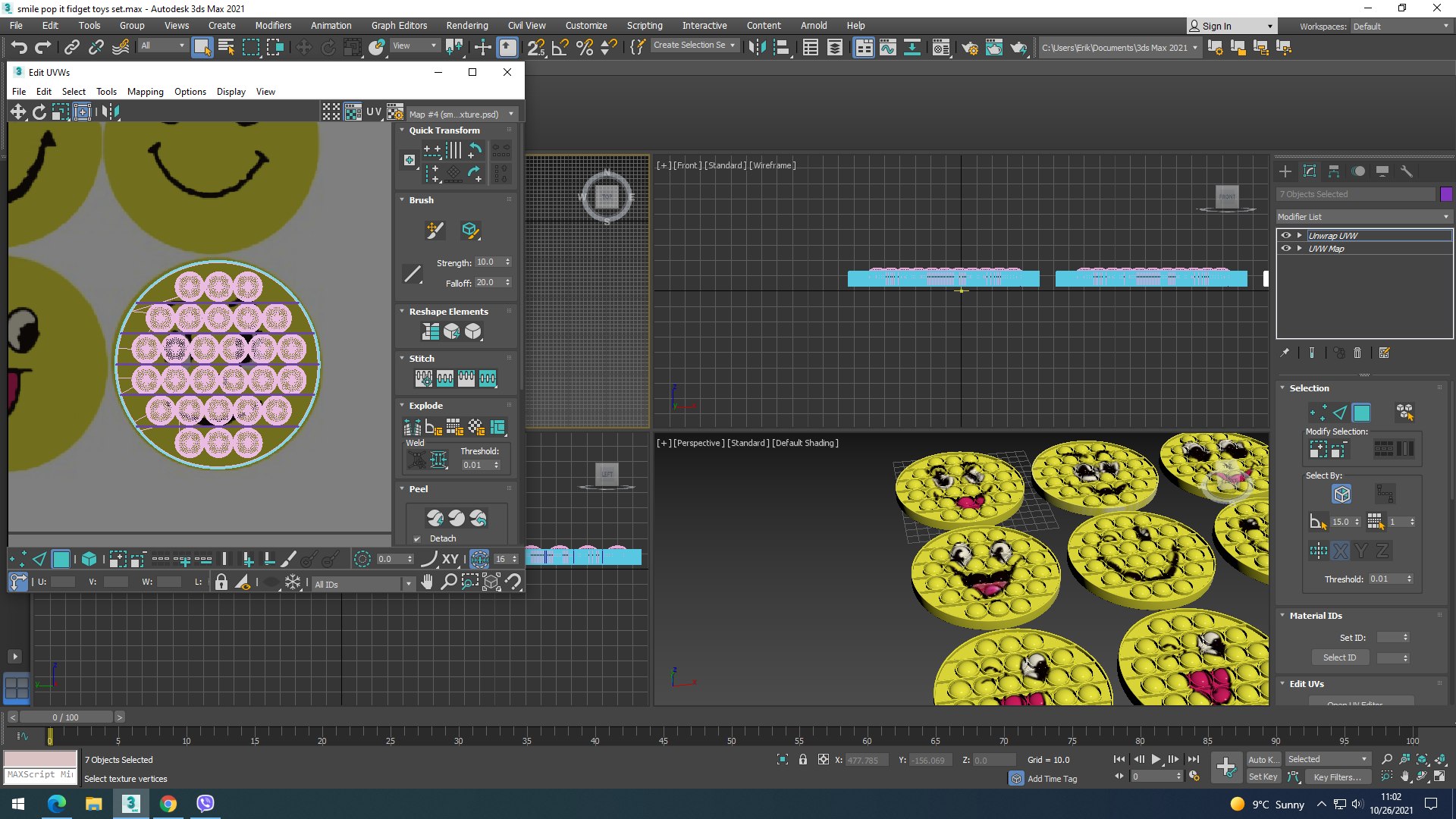Screen dimensions: 1456x819
Task: Click Remove modifier trash icon below stack
Action: click(1357, 353)
